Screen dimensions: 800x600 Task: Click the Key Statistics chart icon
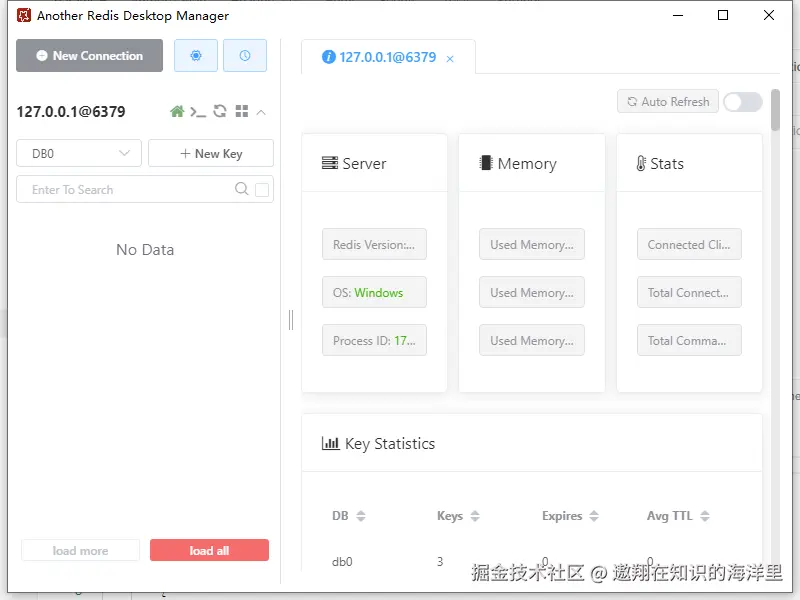330,443
